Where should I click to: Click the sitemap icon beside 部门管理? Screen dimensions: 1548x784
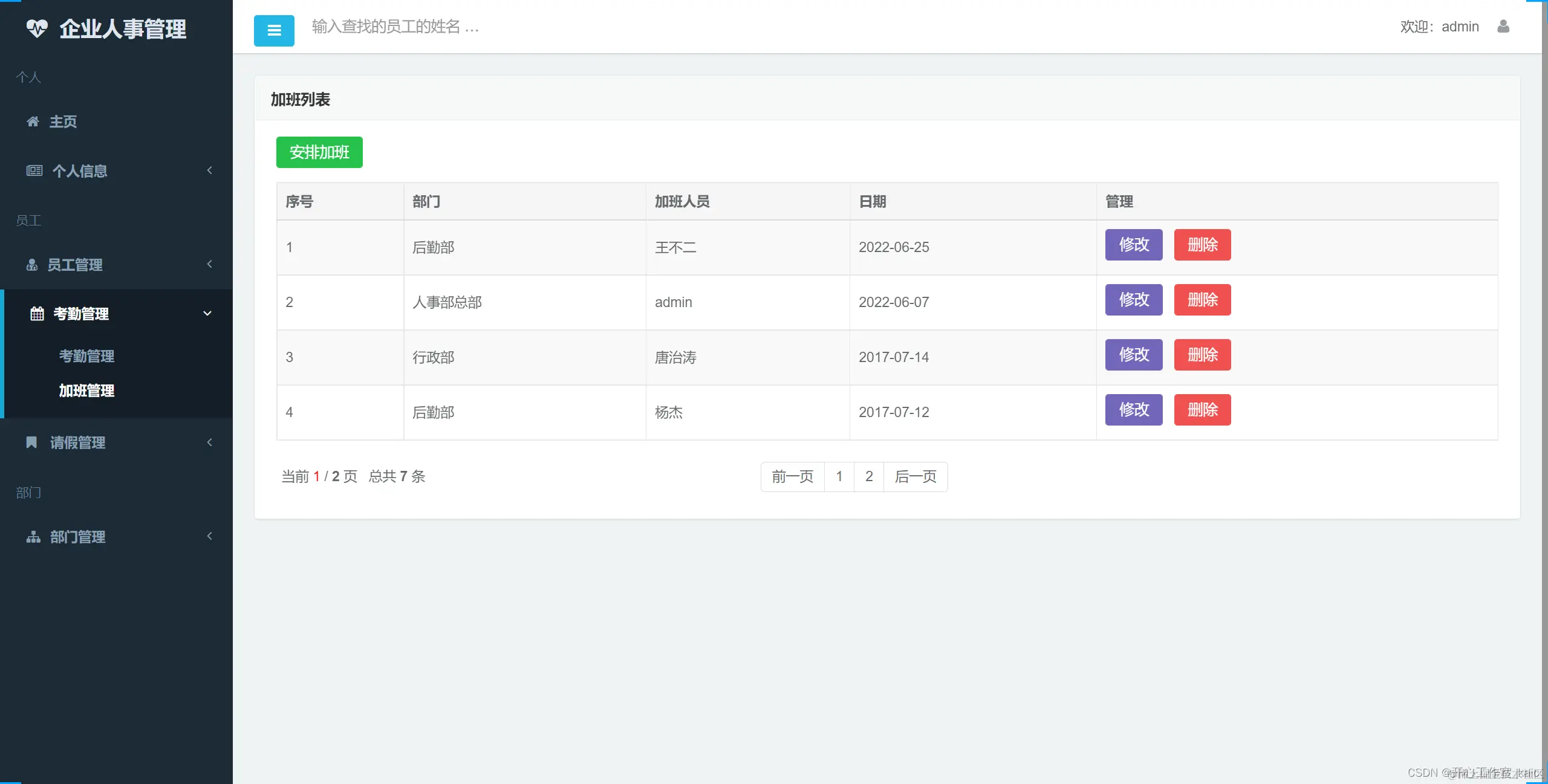click(33, 537)
